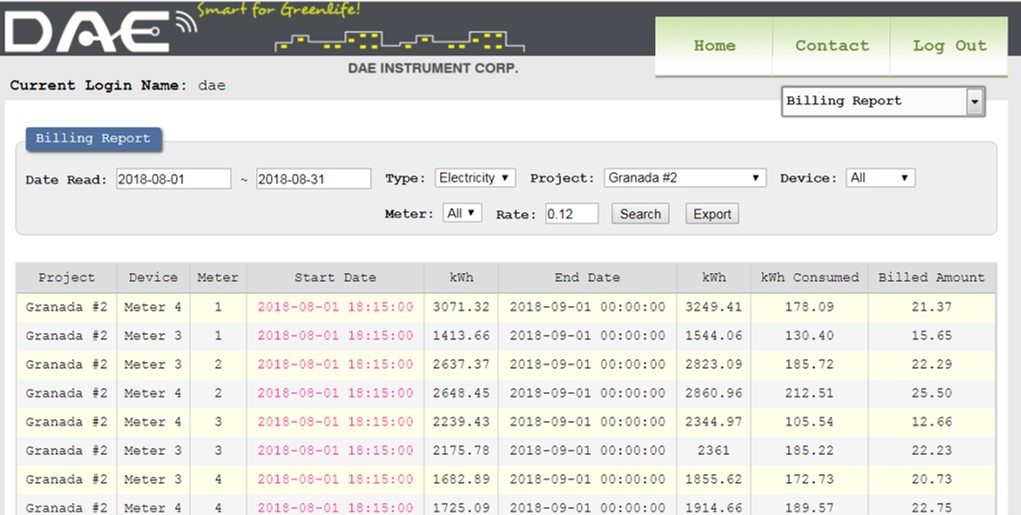Click start kWh reading 1413.66
Screen dimensions: 1021x515
(x=461, y=335)
